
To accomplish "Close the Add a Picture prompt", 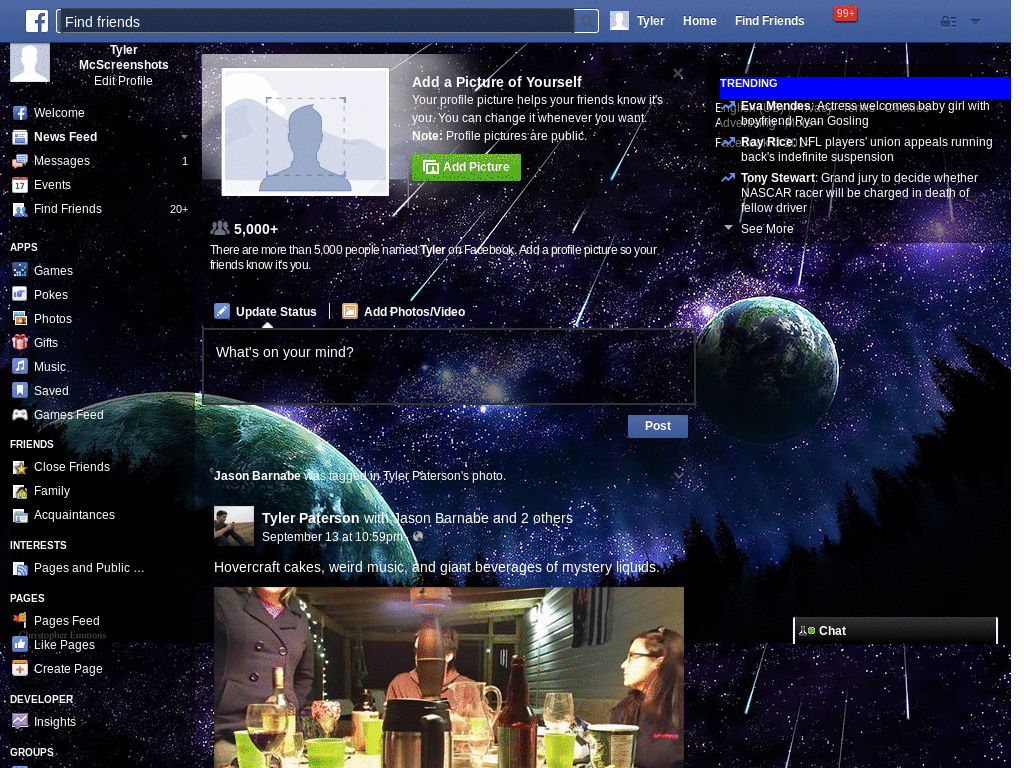I will (678, 74).
